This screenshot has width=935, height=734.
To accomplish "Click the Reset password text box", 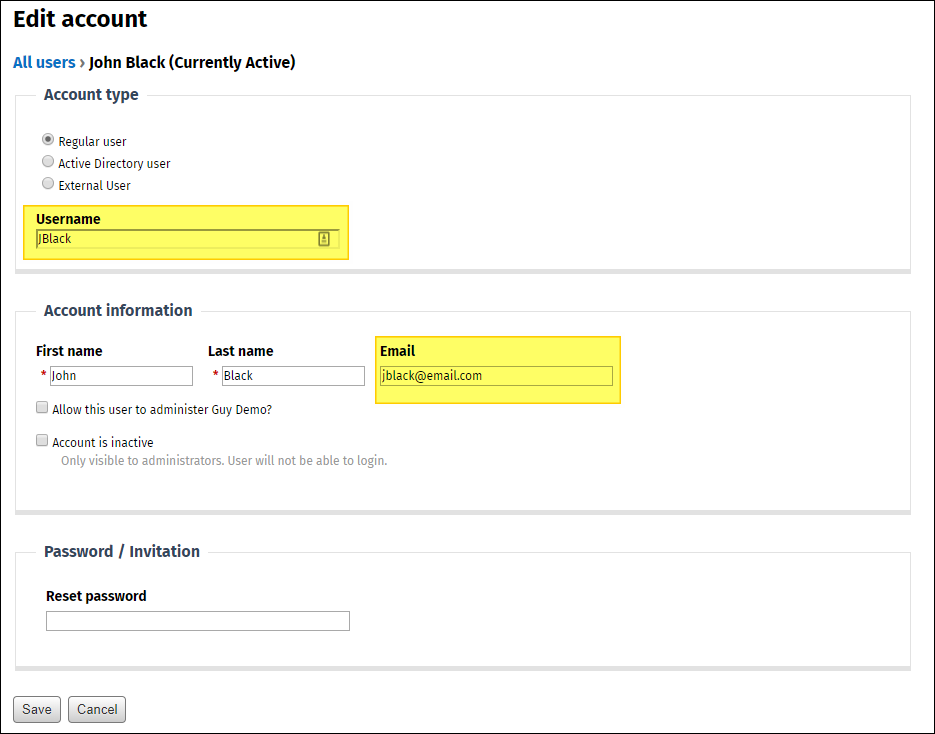I will (198, 621).
